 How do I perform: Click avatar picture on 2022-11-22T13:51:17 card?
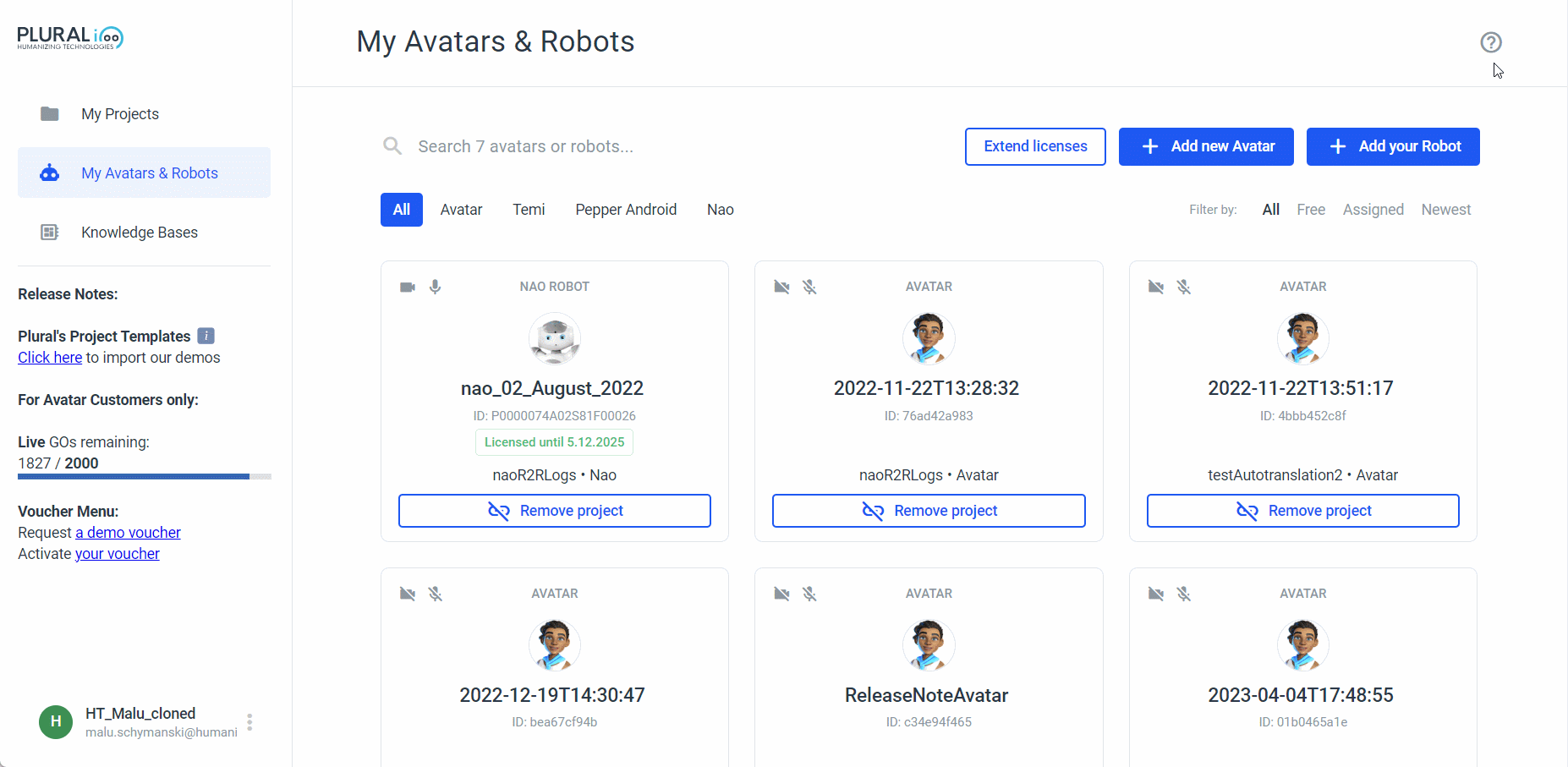pyautogui.click(x=1302, y=338)
